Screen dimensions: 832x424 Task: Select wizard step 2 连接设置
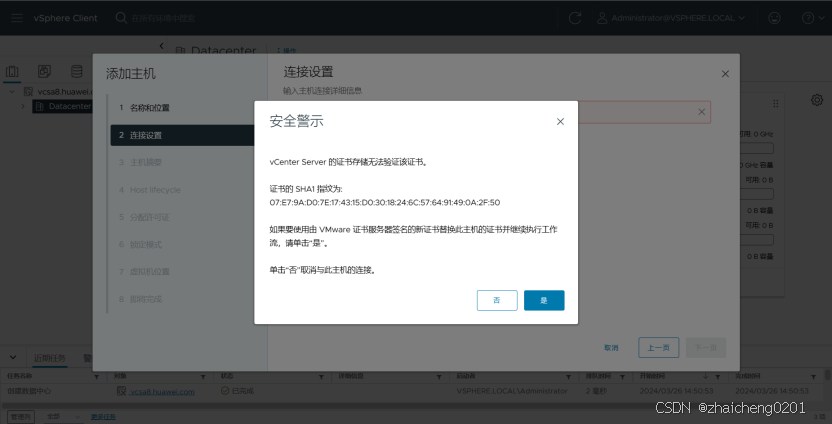[x=182, y=135]
